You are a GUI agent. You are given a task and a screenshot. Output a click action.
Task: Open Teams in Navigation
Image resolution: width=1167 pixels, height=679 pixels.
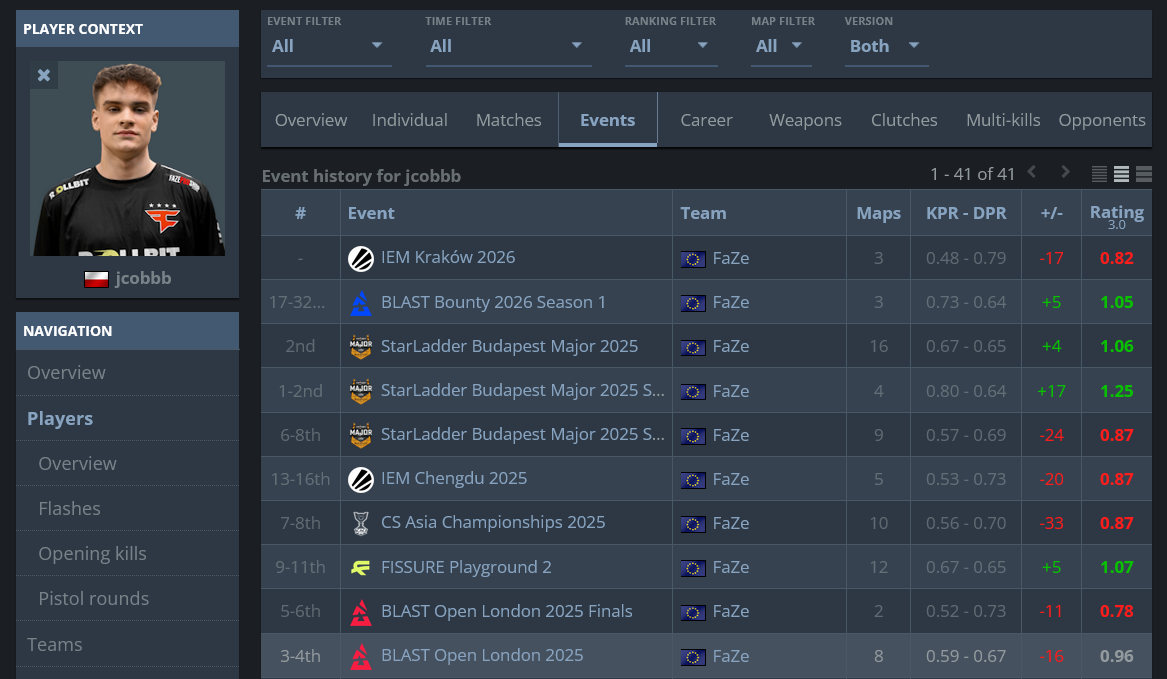tap(127, 644)
